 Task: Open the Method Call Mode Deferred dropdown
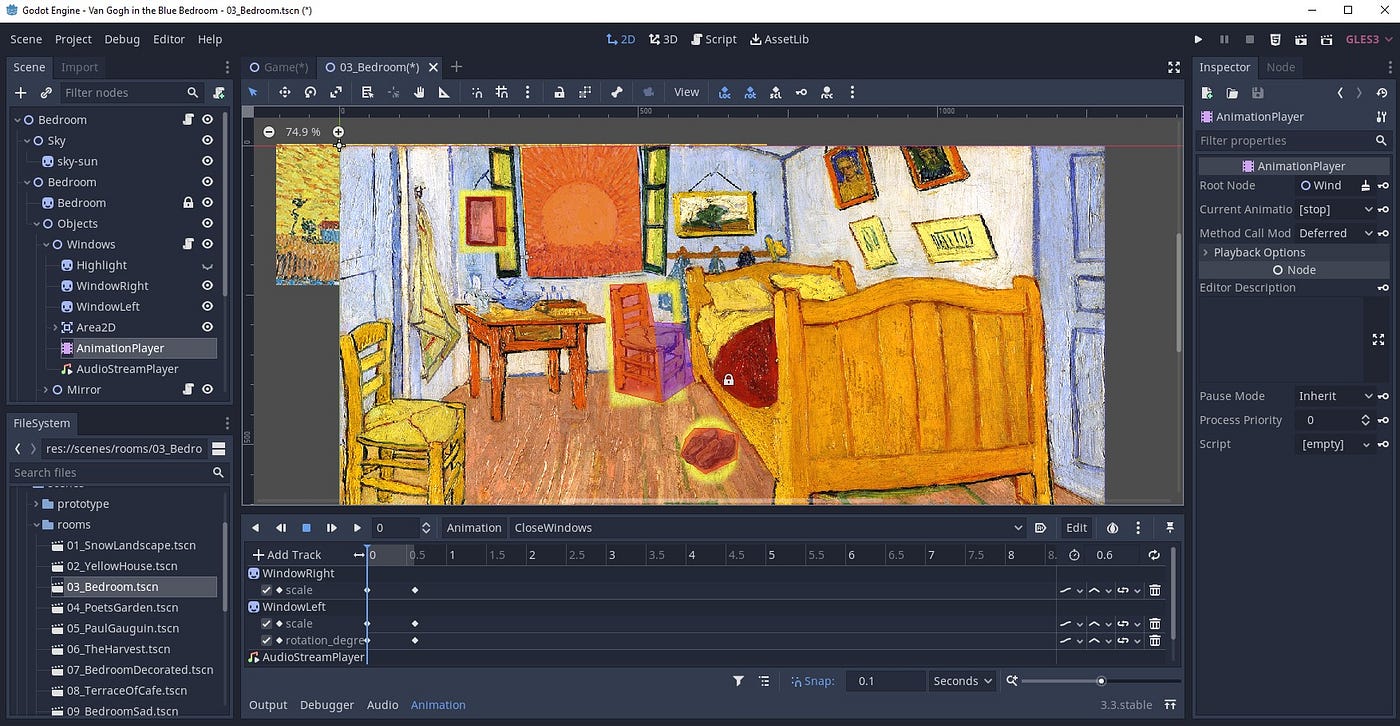click(x=1335, y=233)
